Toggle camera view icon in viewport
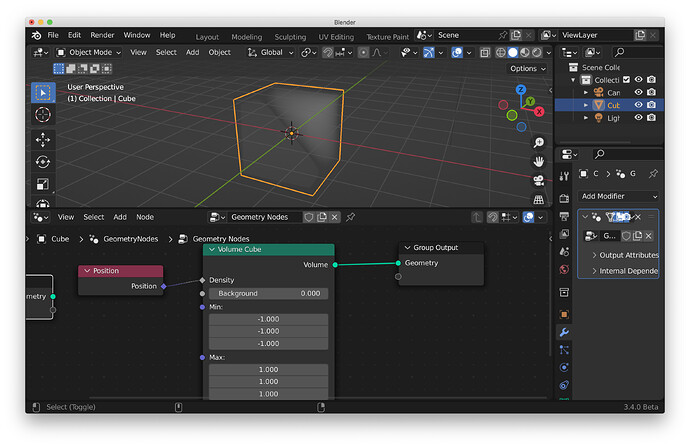The width and height of the screenshot is (690, 446). [x=539, y=180]
